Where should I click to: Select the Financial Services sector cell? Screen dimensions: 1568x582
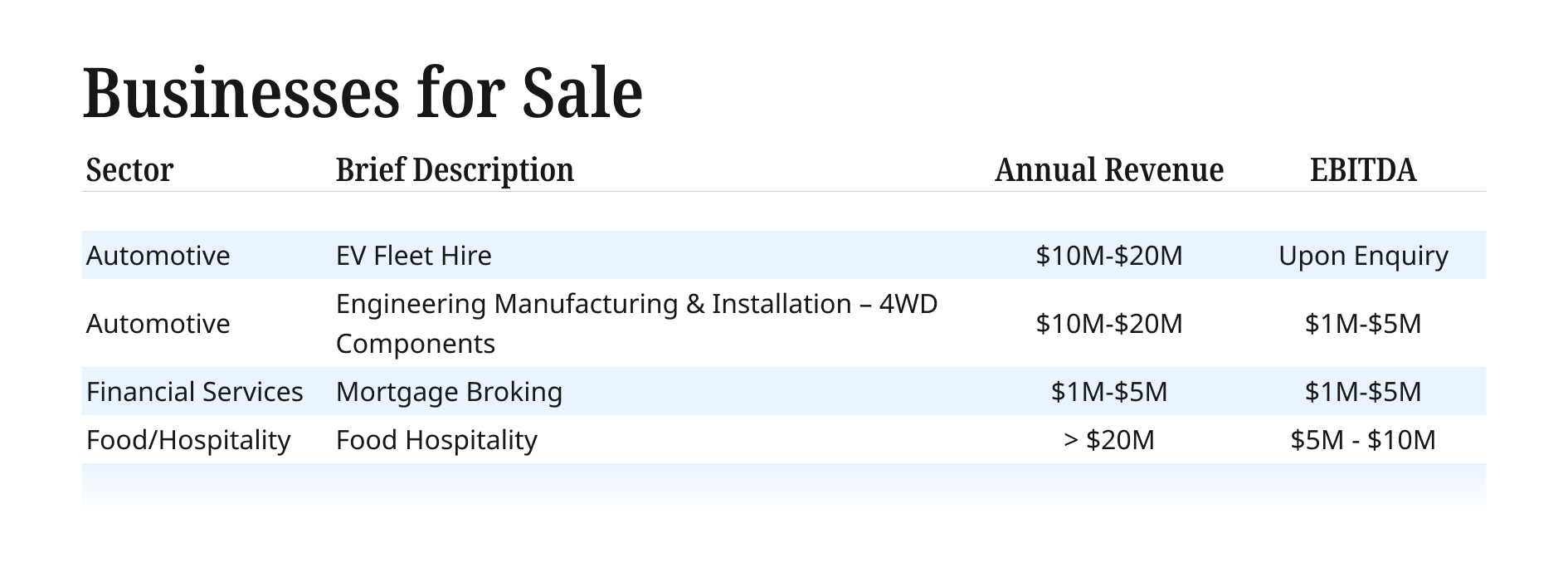[194, 392]
